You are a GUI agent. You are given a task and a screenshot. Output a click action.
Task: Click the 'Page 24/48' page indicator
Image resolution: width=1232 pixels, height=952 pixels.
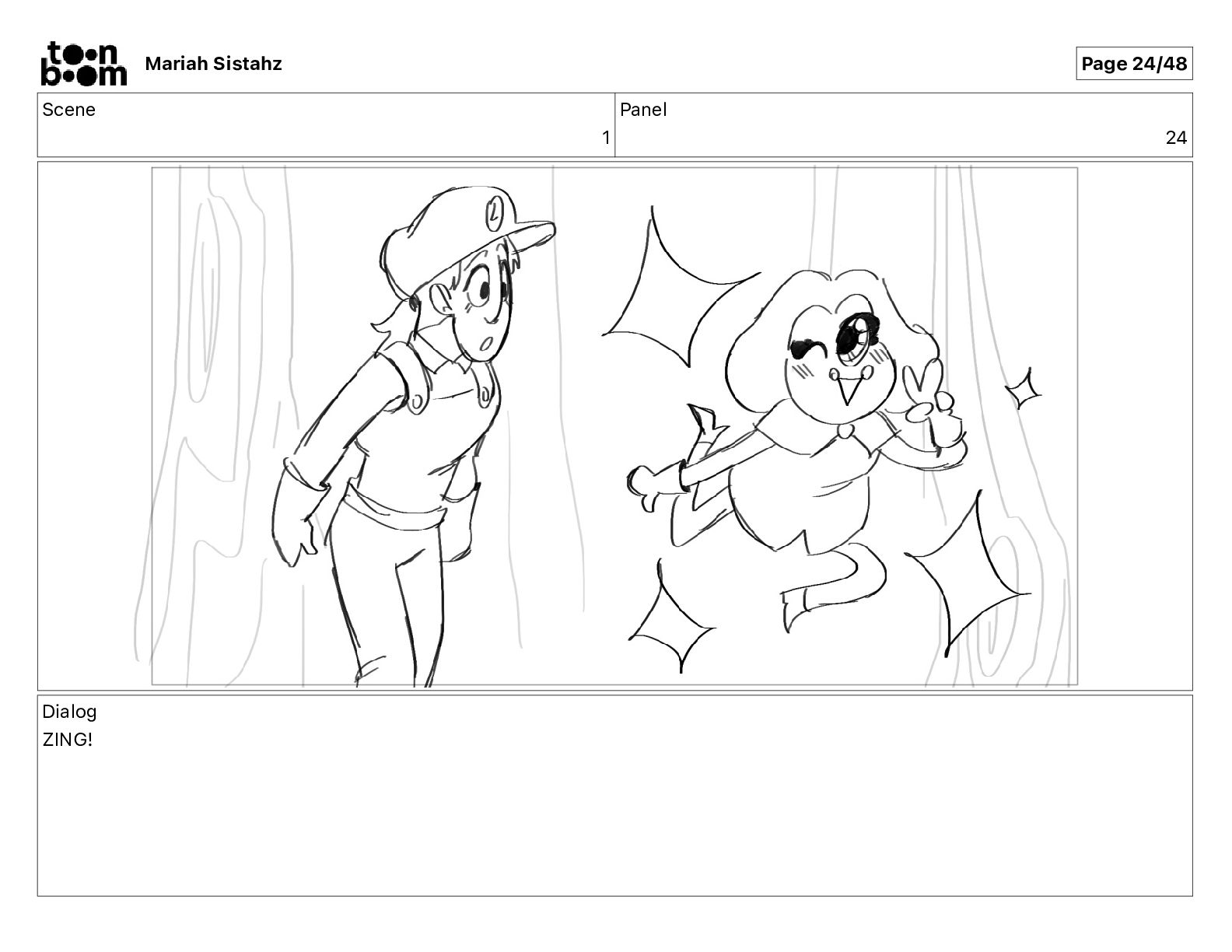[x=1134, y=64]
